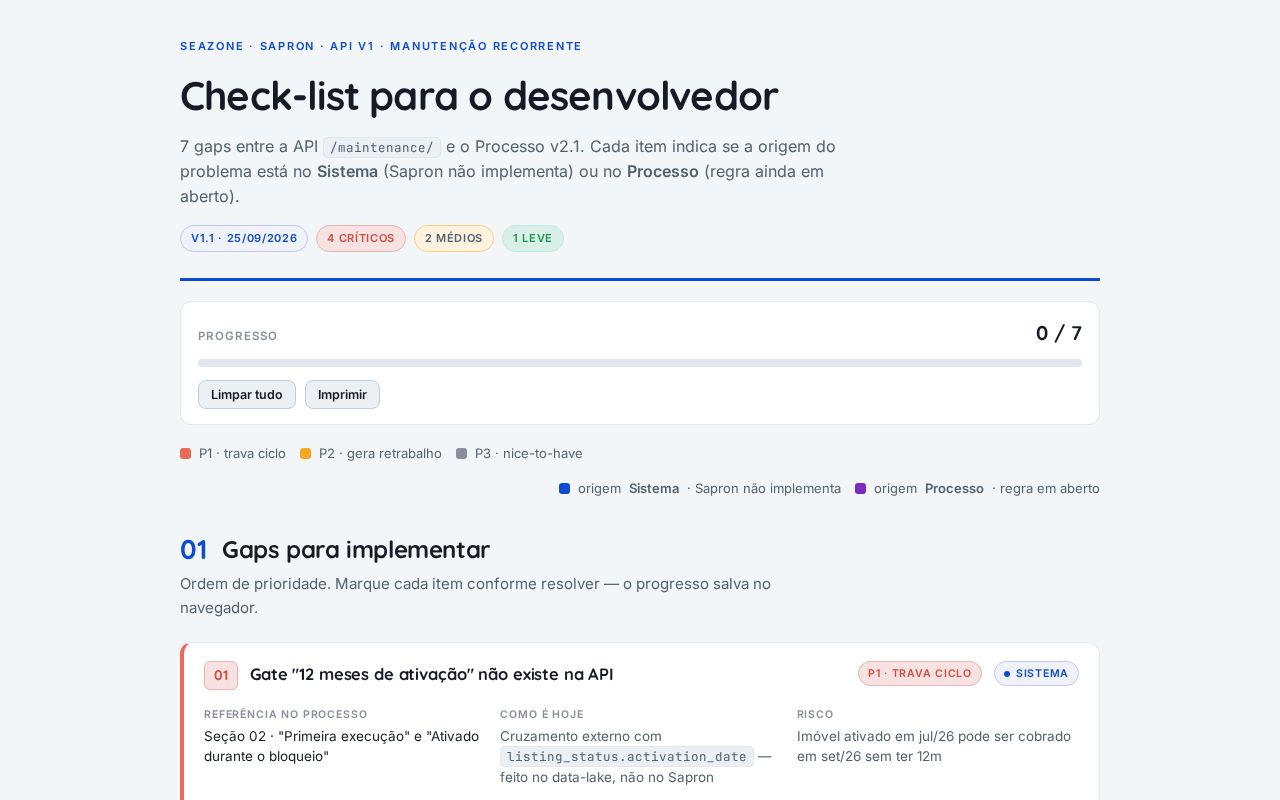Click the Limpar tudo button

[x=246, y=394]
